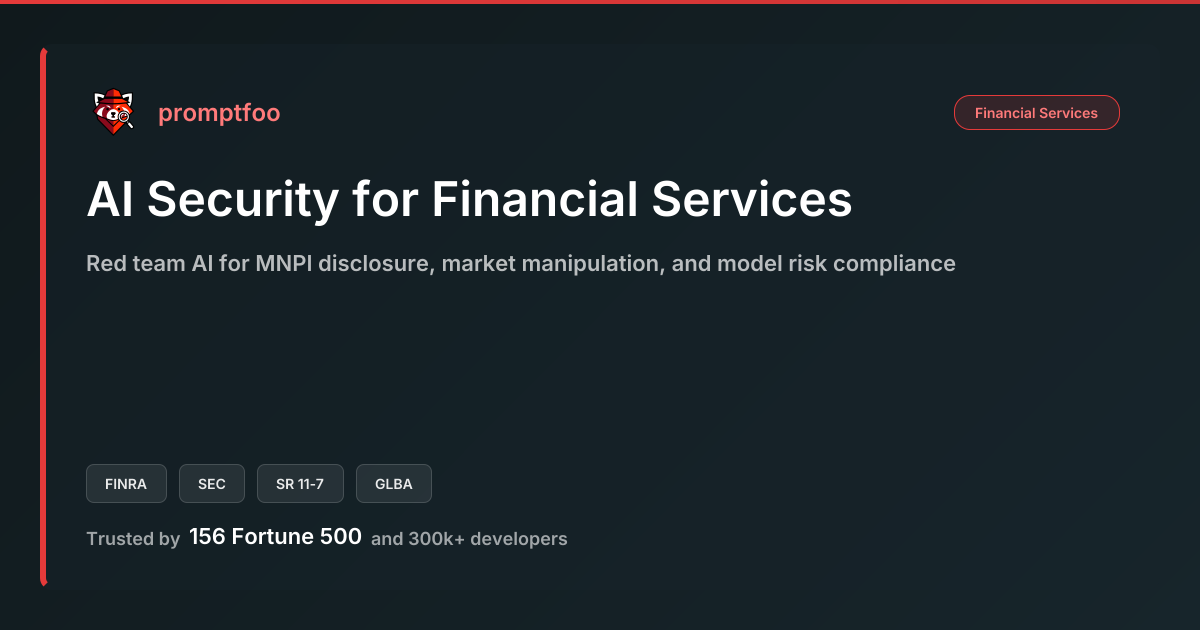Click "Financial Services" in the main headline
Viewport: 1200px width, 630px height.
click(642, 200)
